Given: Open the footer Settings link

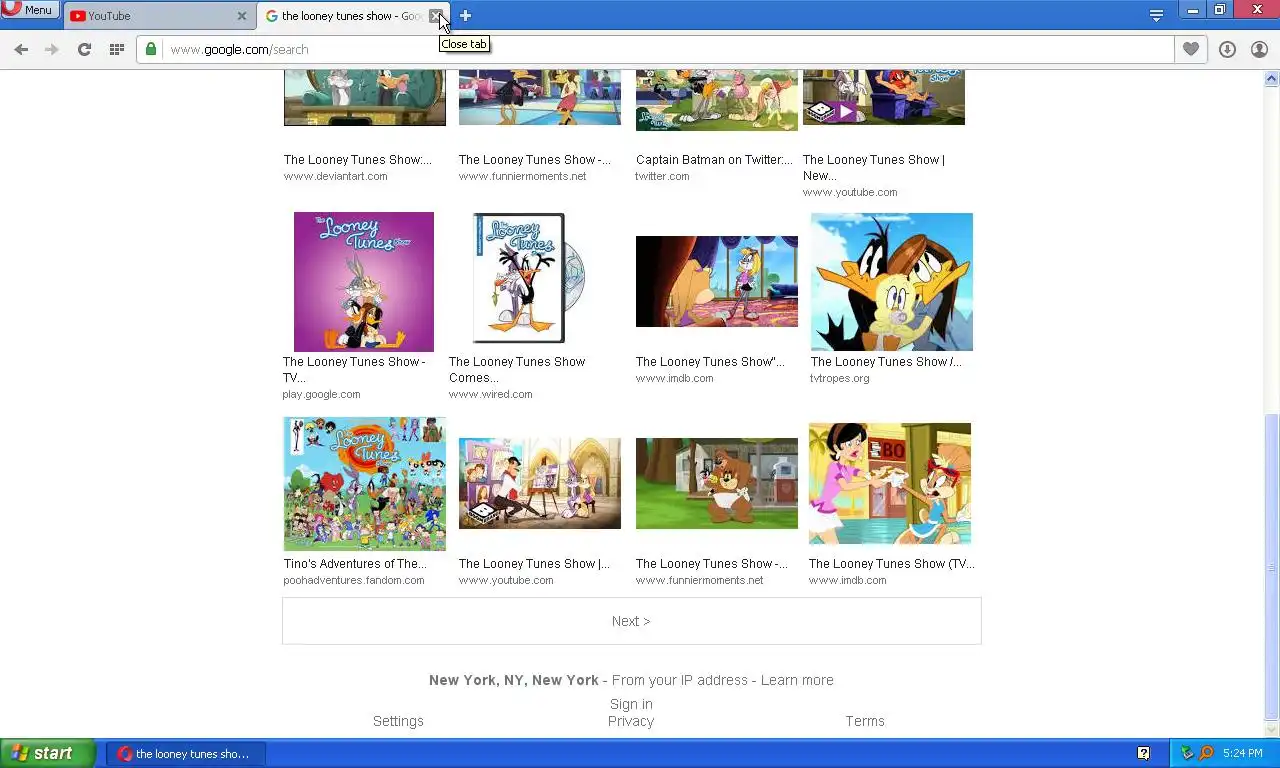Looking at the screenshot, I should point(398,721).
